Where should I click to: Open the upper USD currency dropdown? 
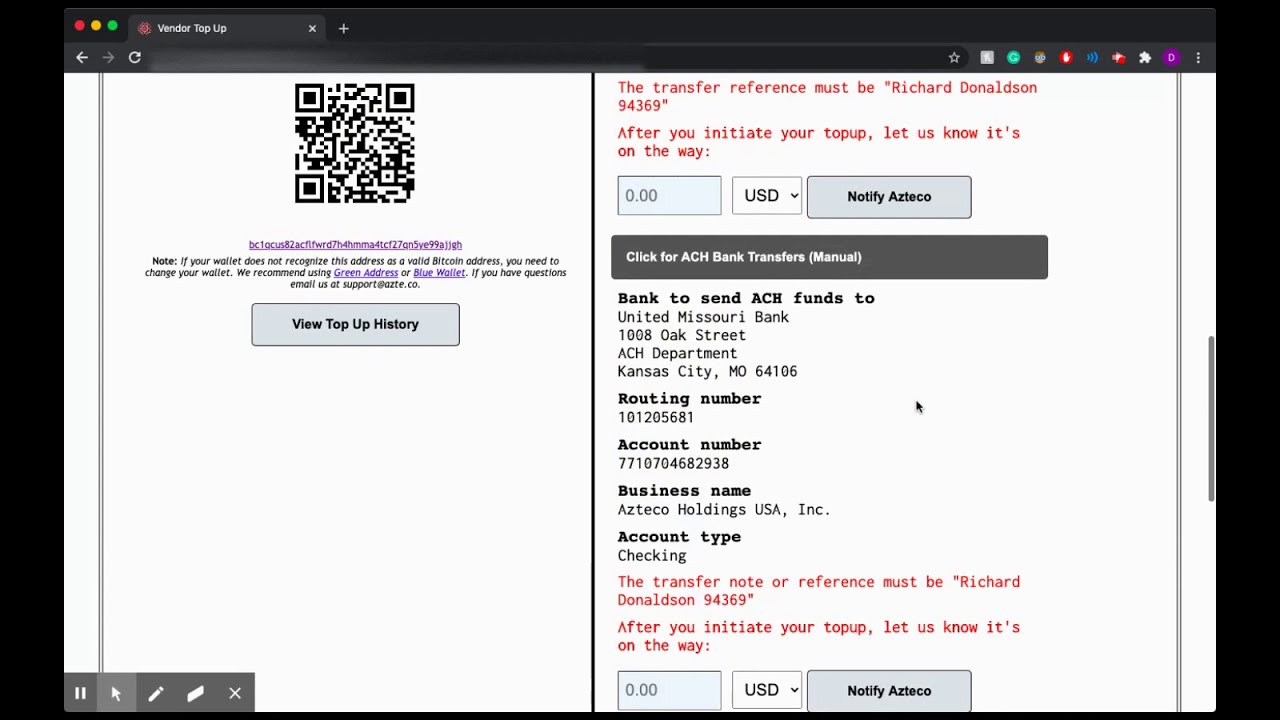pos(767,196)
